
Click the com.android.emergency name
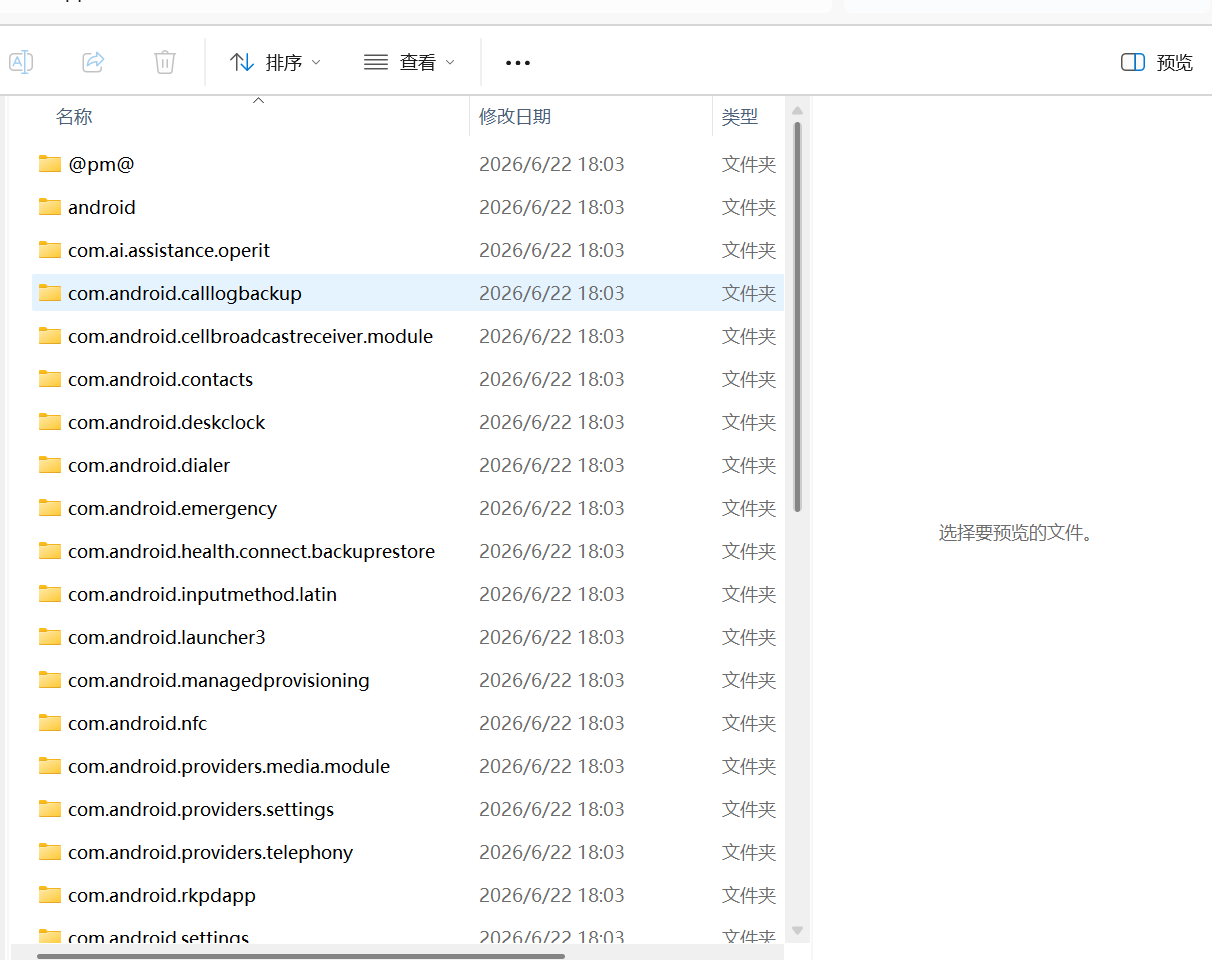point(173,508)
